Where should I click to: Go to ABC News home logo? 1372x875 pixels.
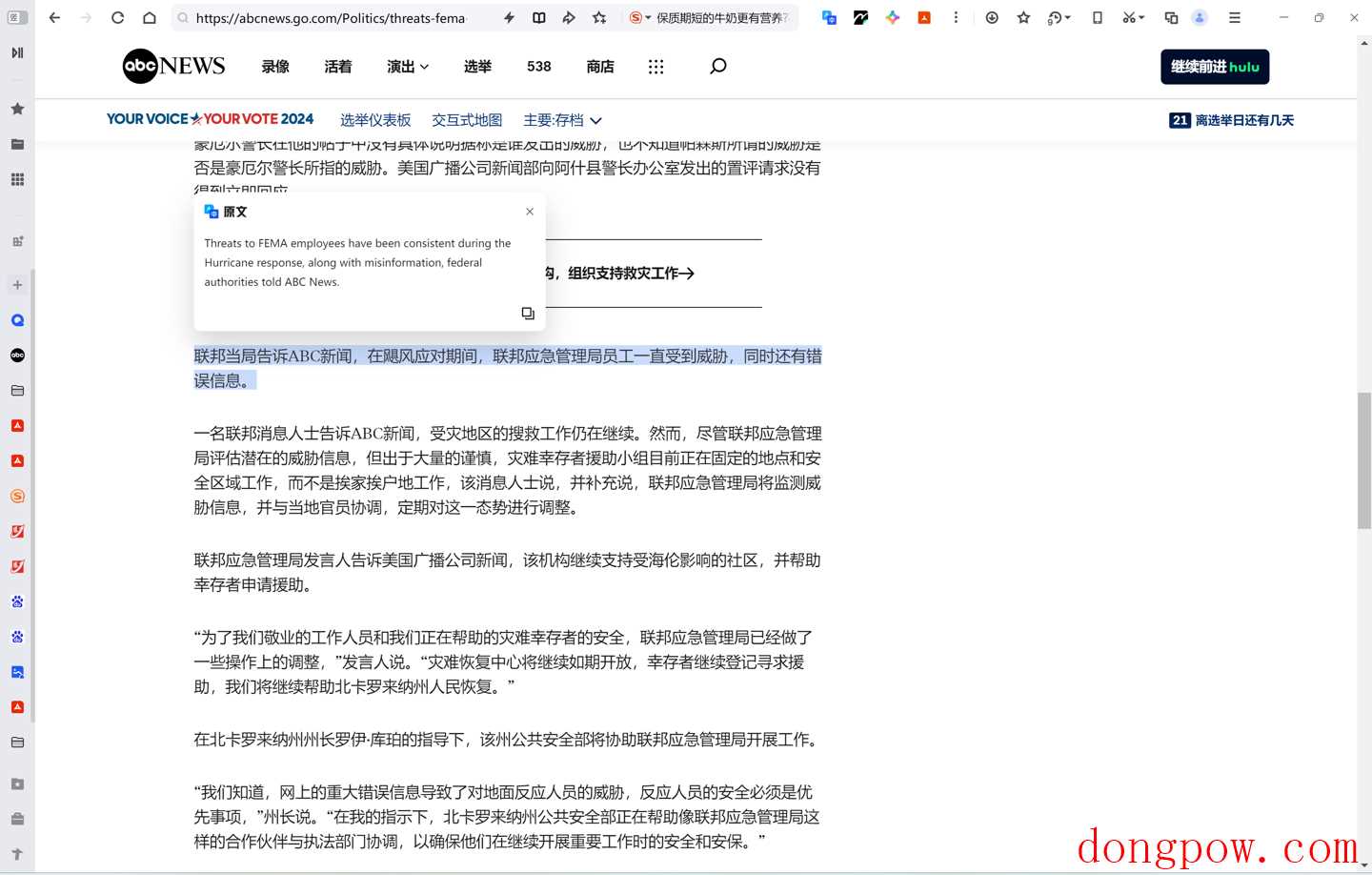tap(174, 66)
